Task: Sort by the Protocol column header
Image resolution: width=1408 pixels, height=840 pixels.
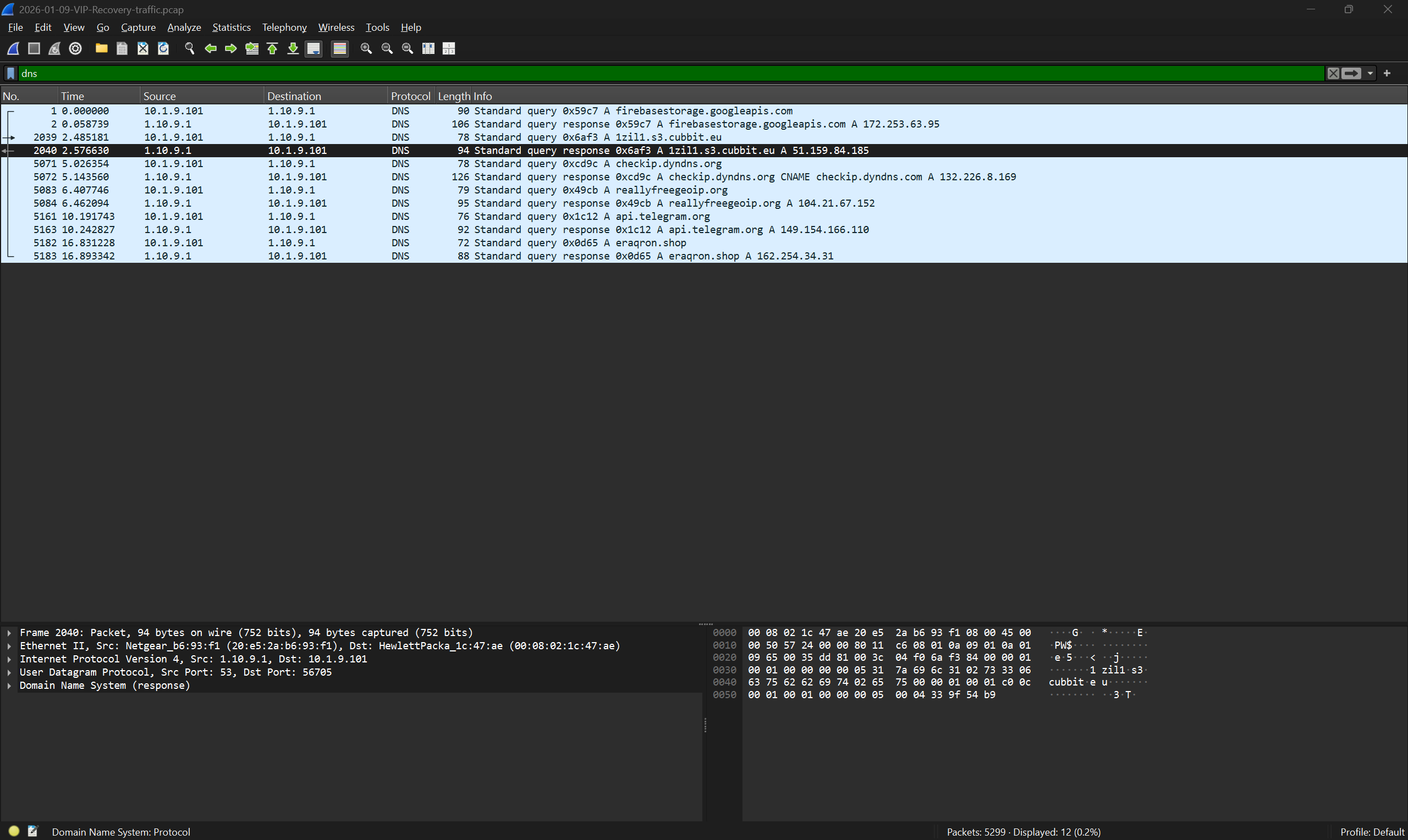Action: click(411, 96)
